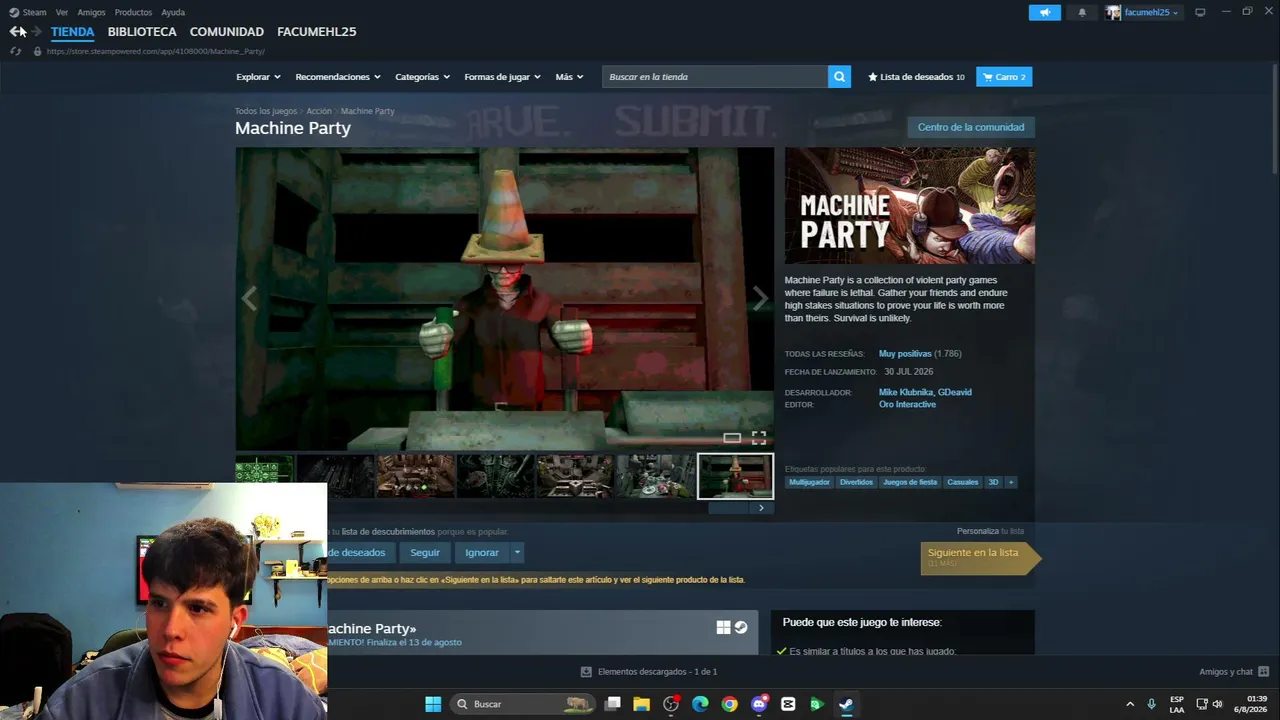Click into the Buscar en la tienda field
This screenshot has width=1280, height=720.
click(715, 77)
